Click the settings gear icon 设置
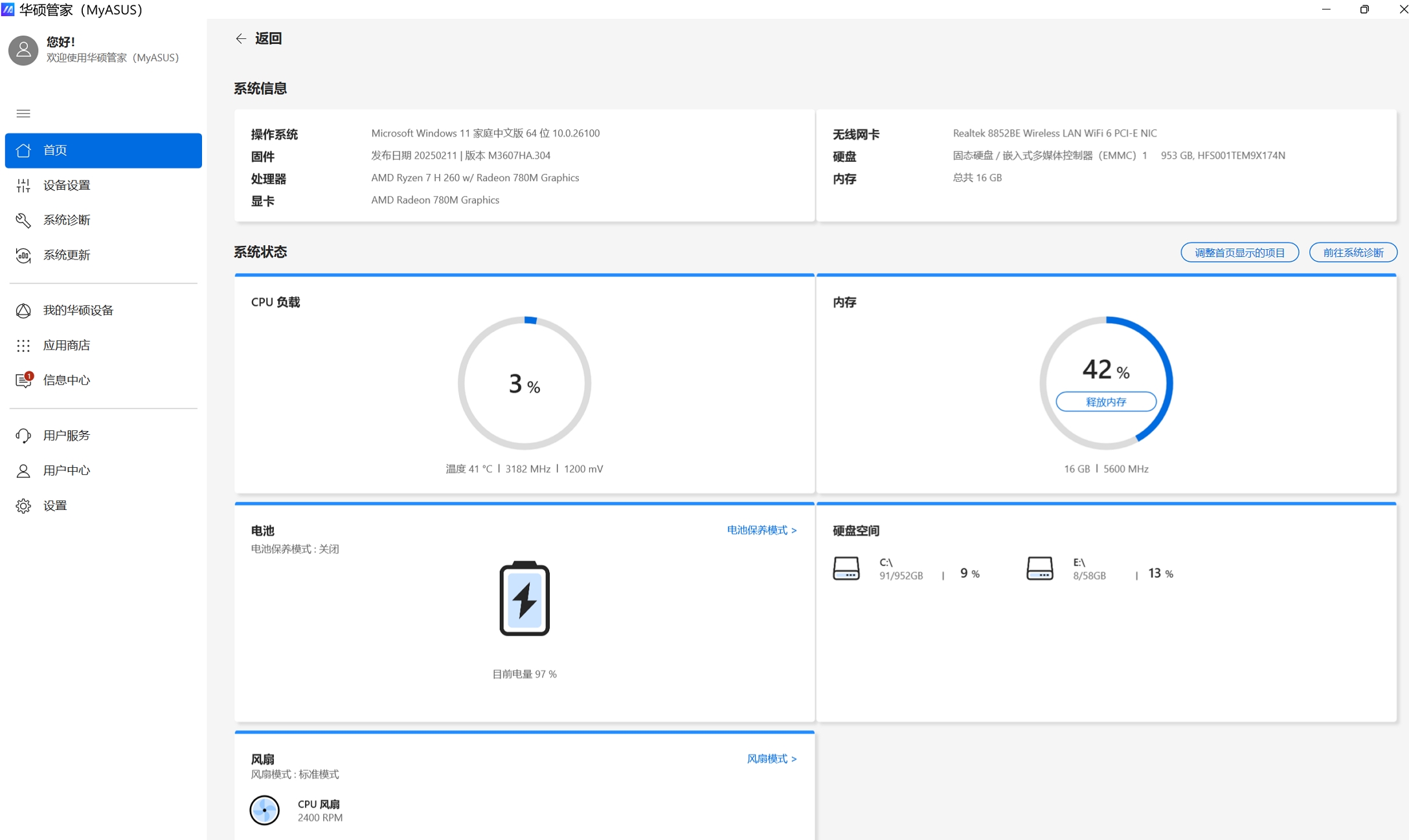Image resolution: width=1409 pixels, height=840 pixels. click(x=23, y=506)
